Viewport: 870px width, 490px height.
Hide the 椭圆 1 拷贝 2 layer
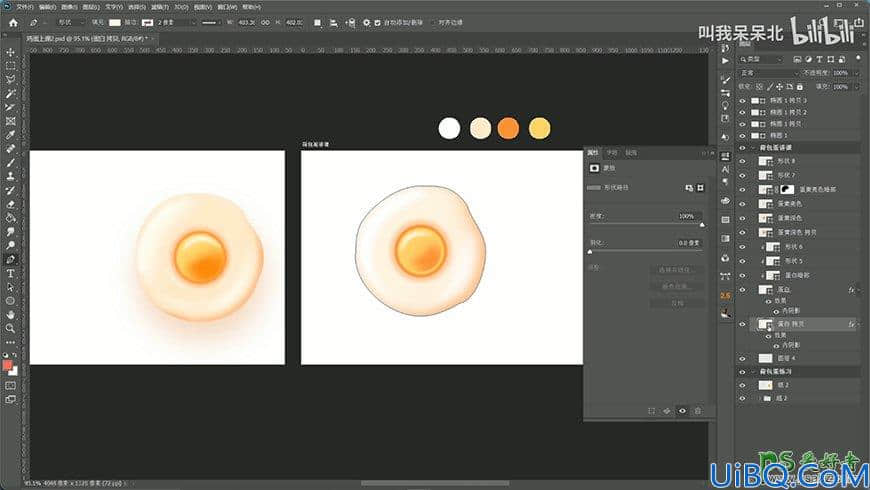742,112
